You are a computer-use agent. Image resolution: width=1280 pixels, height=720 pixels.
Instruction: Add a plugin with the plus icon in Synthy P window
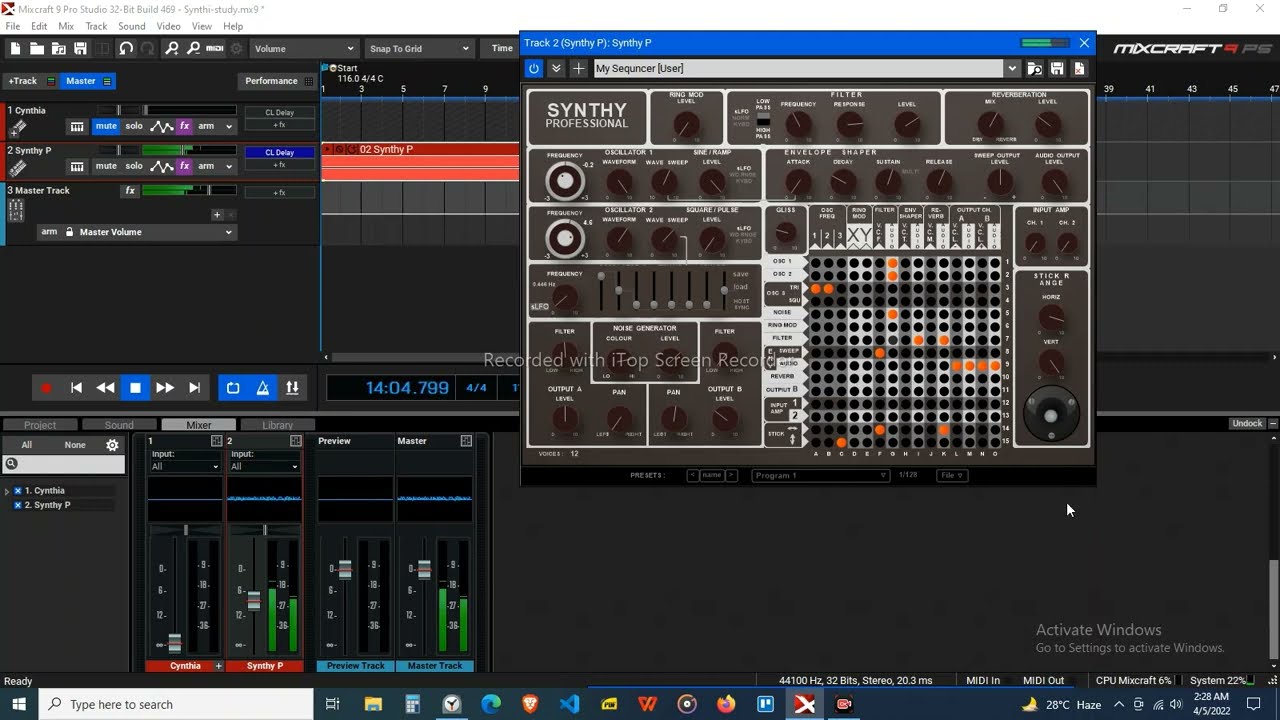tap(578, 68)
